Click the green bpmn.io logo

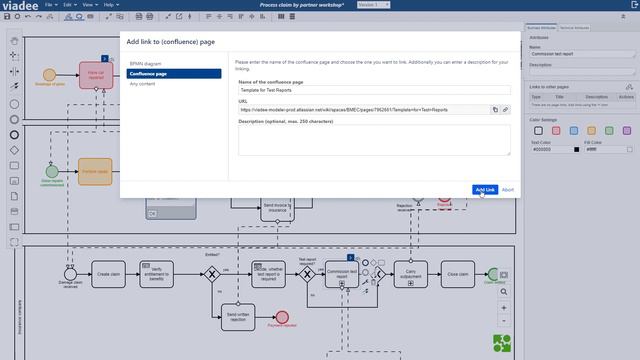coord(502,343)
